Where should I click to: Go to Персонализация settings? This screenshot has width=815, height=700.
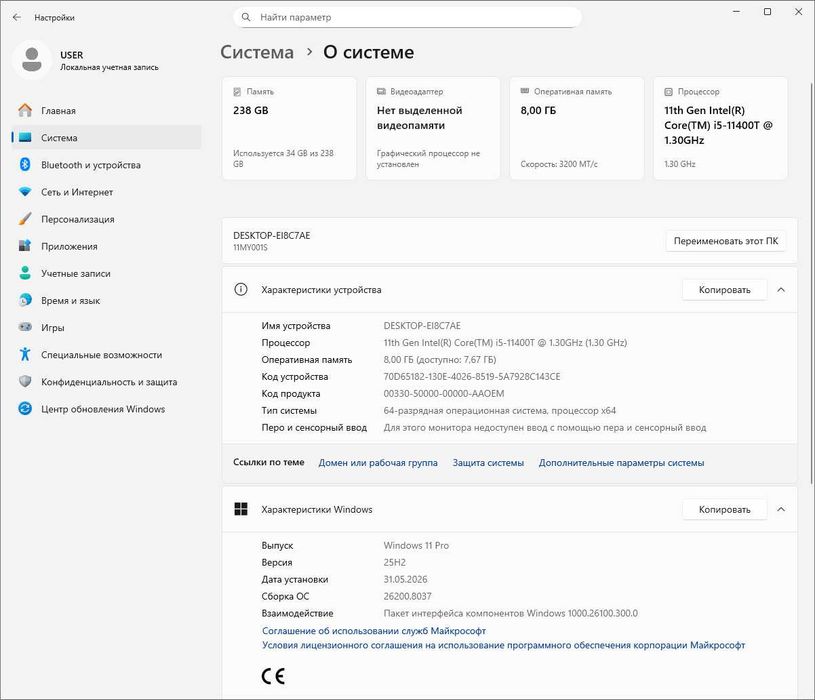[x=107, y=219]
